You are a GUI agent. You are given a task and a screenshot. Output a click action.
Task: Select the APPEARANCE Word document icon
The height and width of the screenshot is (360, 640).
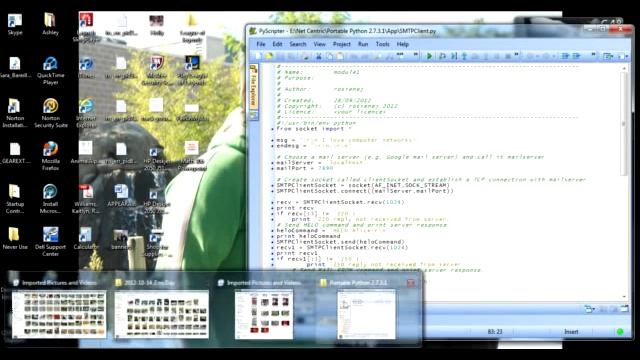(121, 196)
